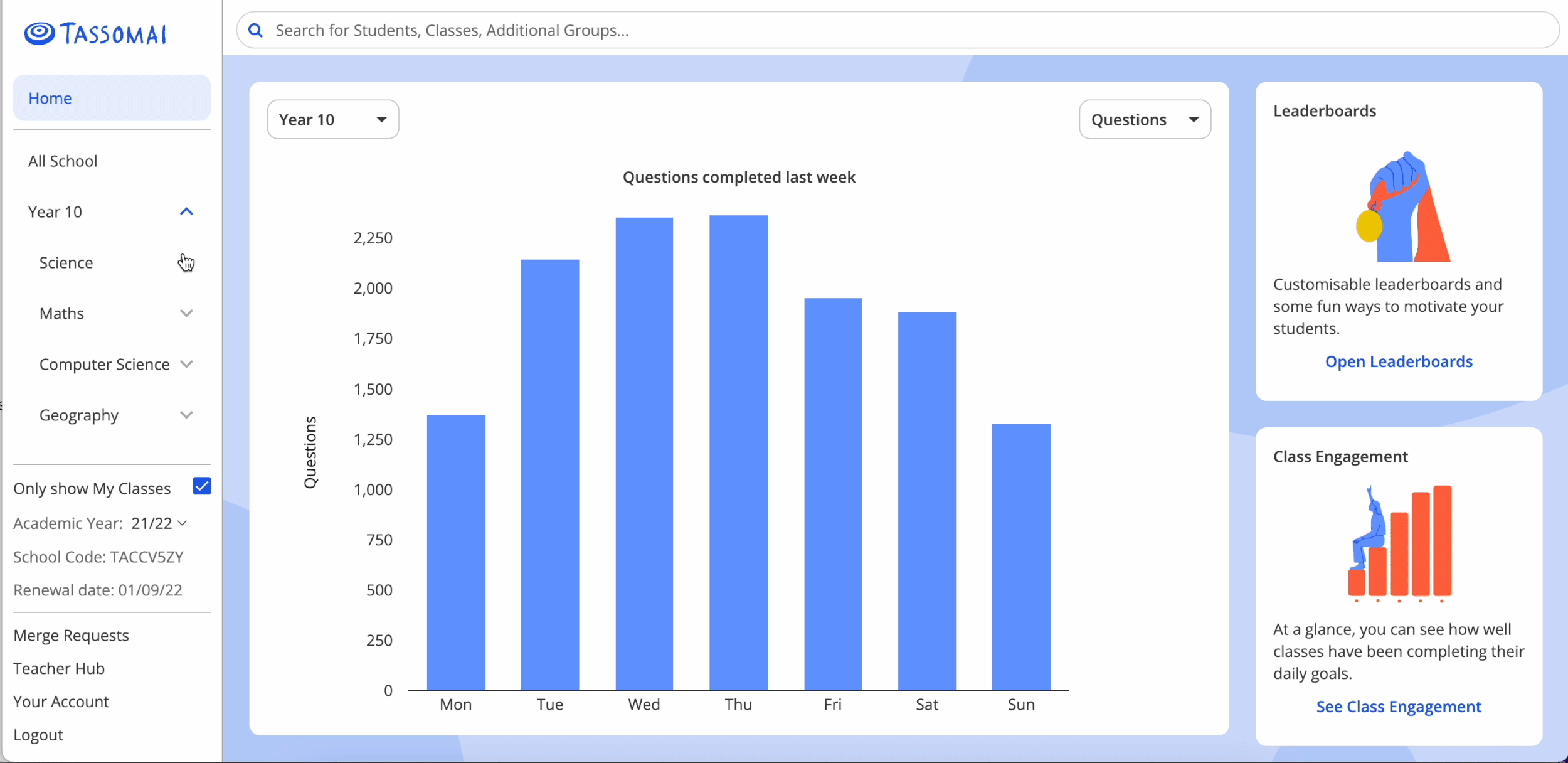Uncheck Only show My Classes checkbox

coord(202,486)
